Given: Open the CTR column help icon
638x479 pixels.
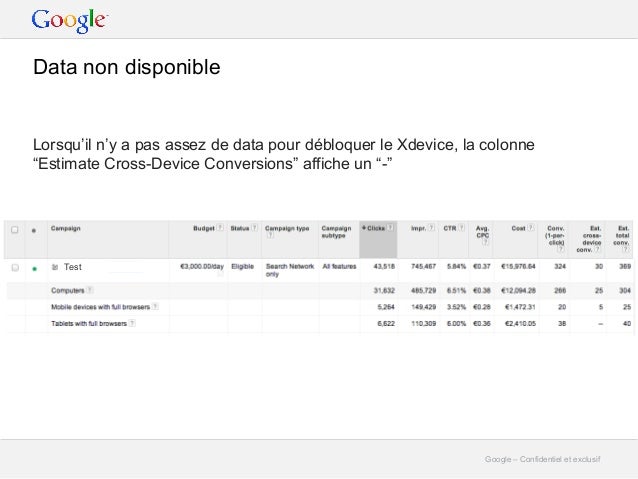Looking at the screenshot, I should pos(461,228).
